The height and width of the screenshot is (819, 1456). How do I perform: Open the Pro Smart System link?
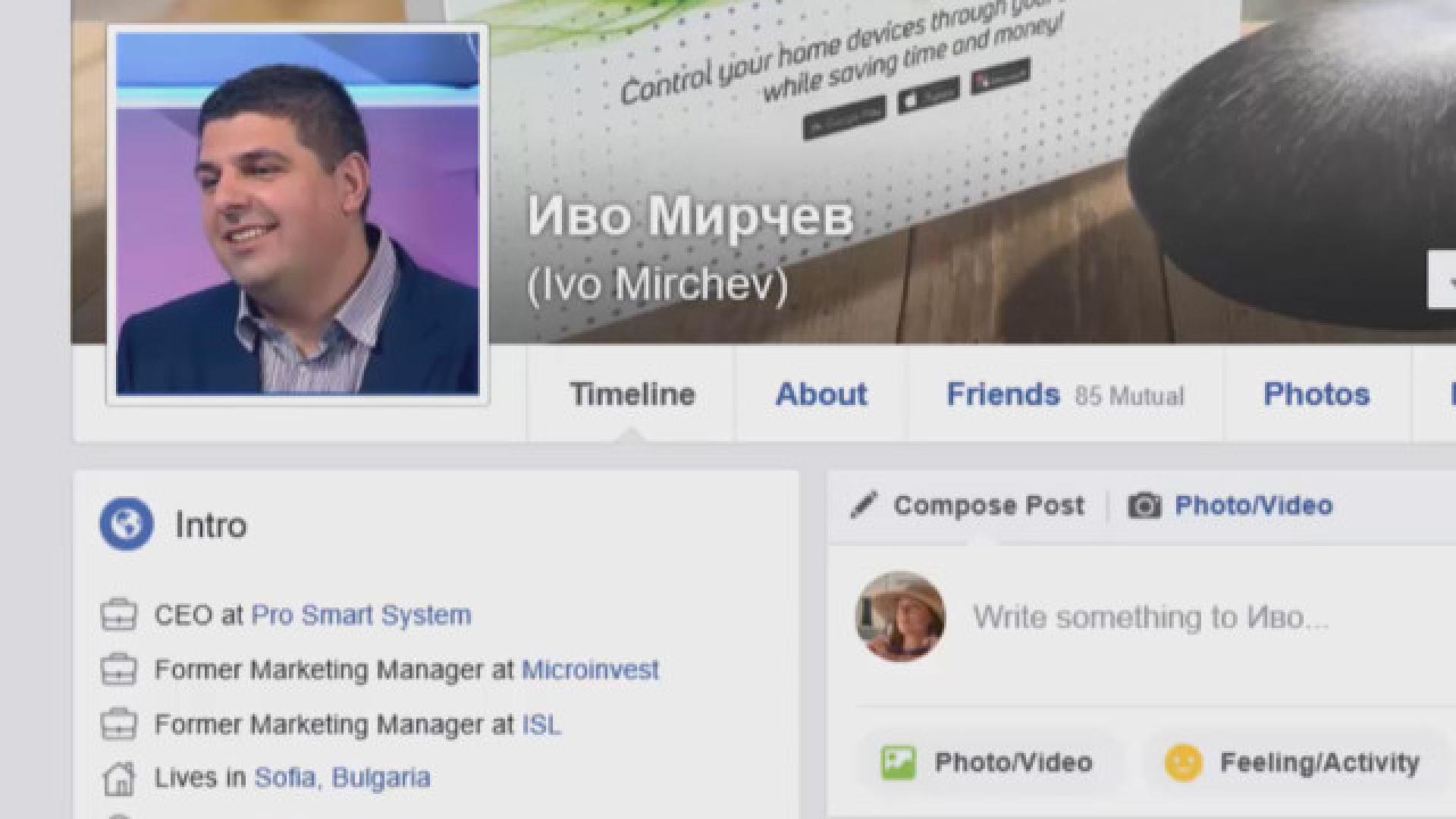click(x=361, y=615)
